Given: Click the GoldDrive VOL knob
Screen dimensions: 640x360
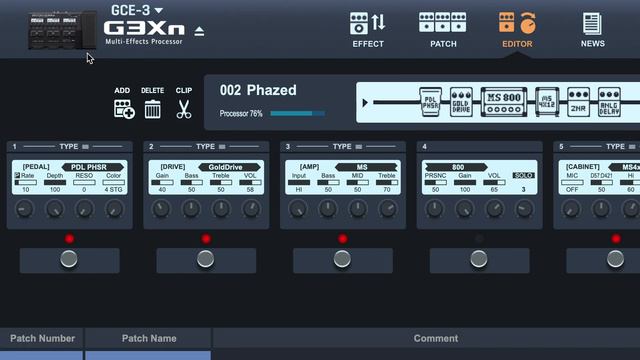Looking at the screenshot, I should (251, 209).
